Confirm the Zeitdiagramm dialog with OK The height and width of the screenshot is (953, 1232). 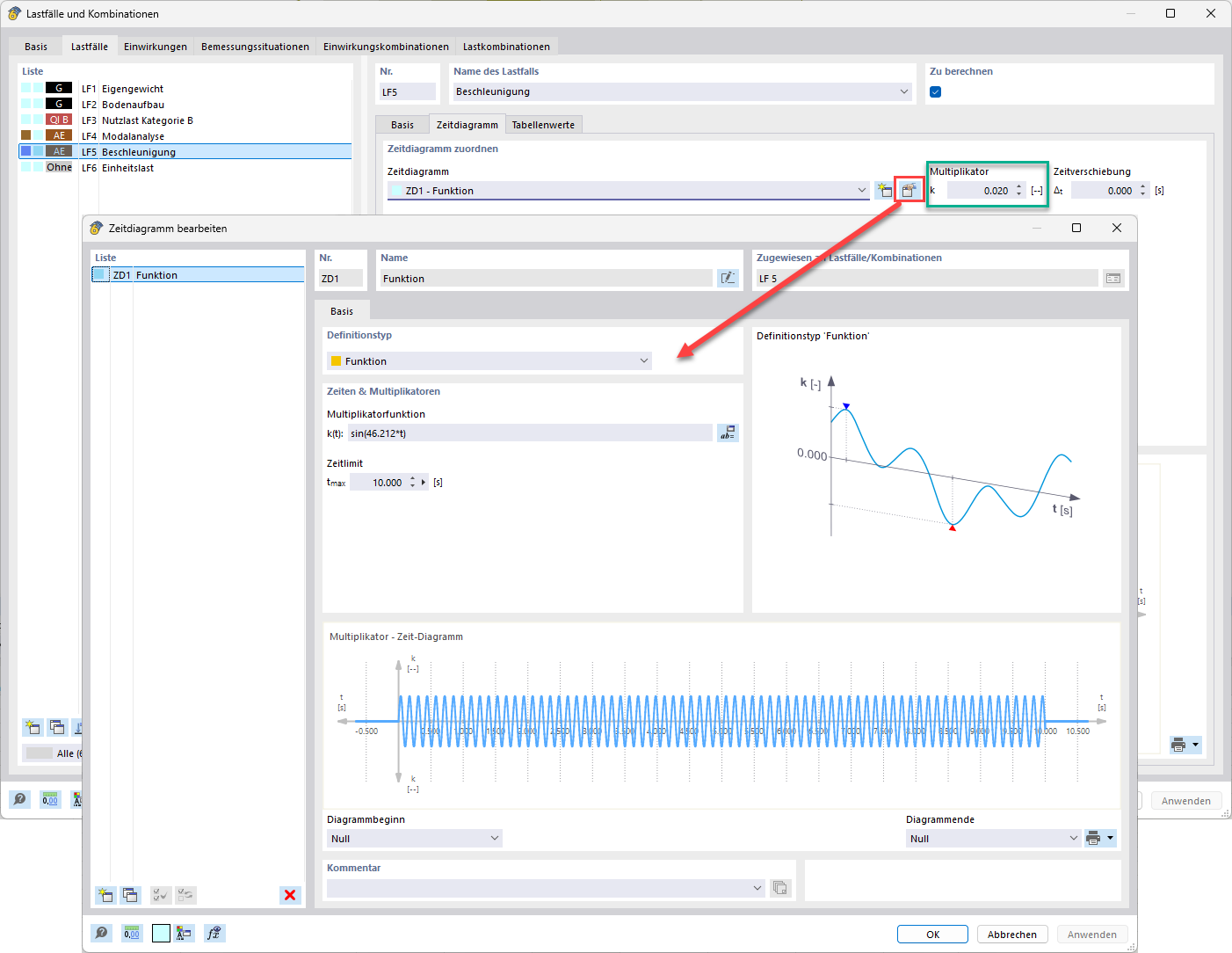click(x=931, y=934)
